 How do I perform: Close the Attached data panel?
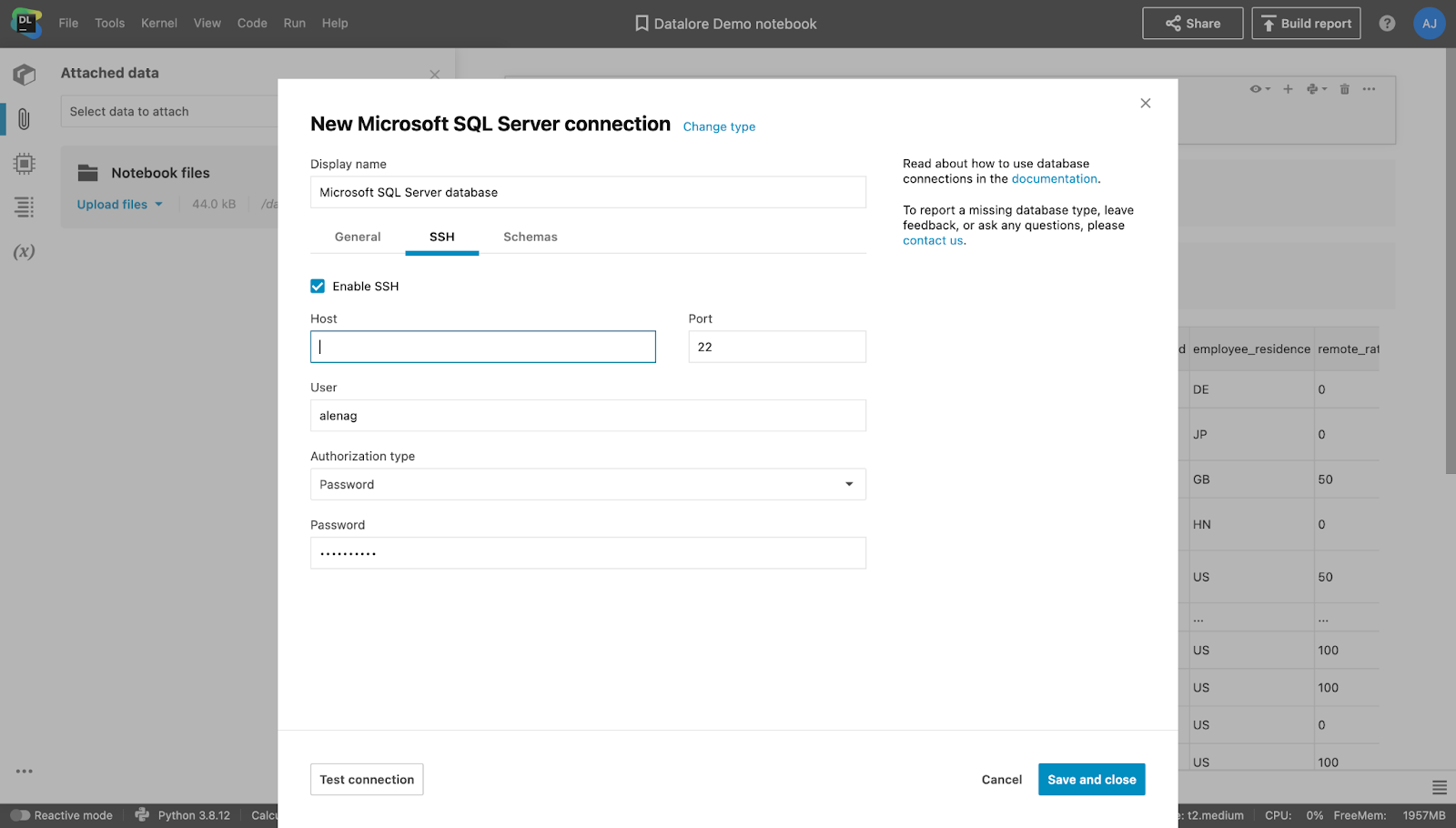pos(435,75)
